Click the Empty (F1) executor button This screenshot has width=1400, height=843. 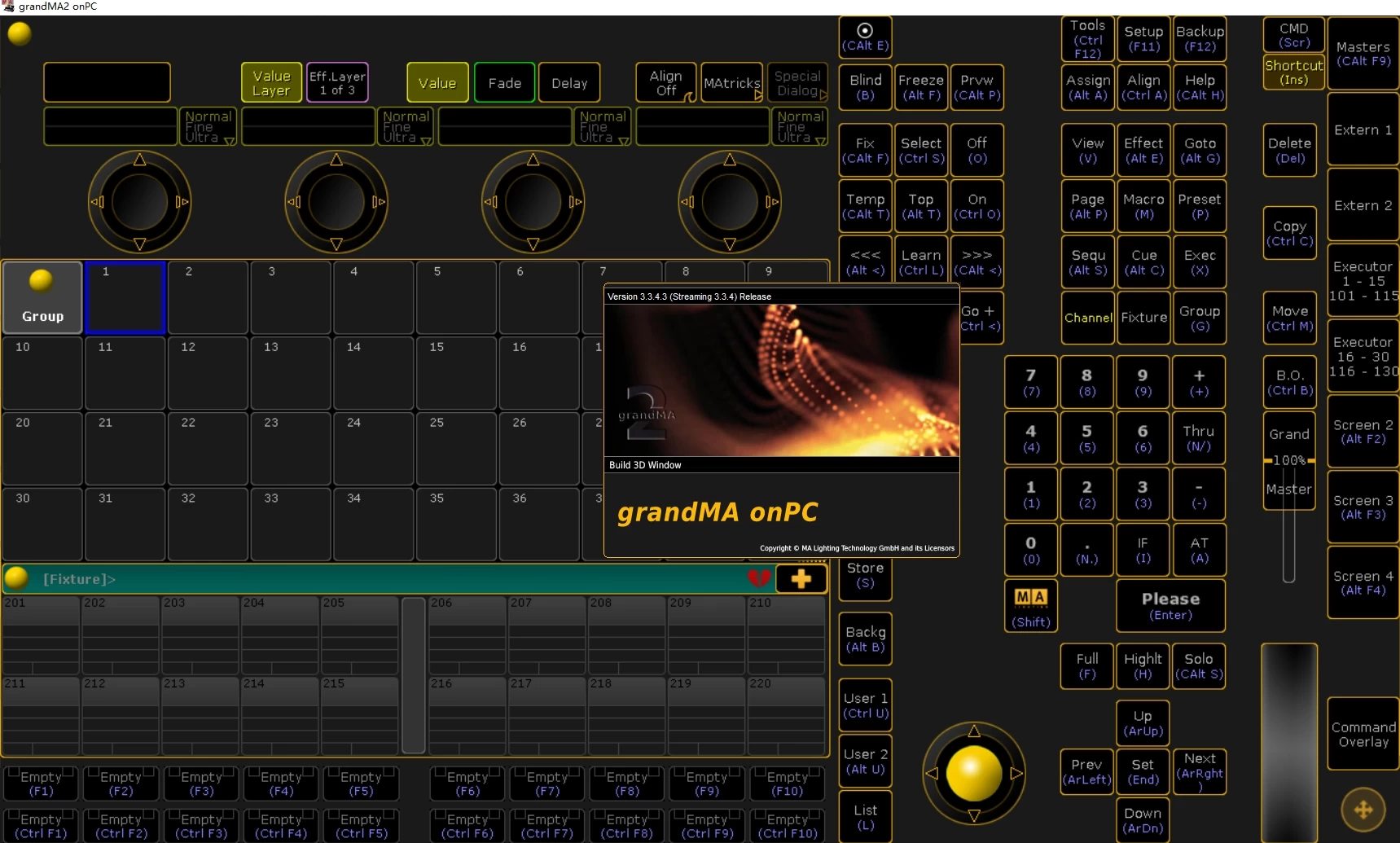41,783
